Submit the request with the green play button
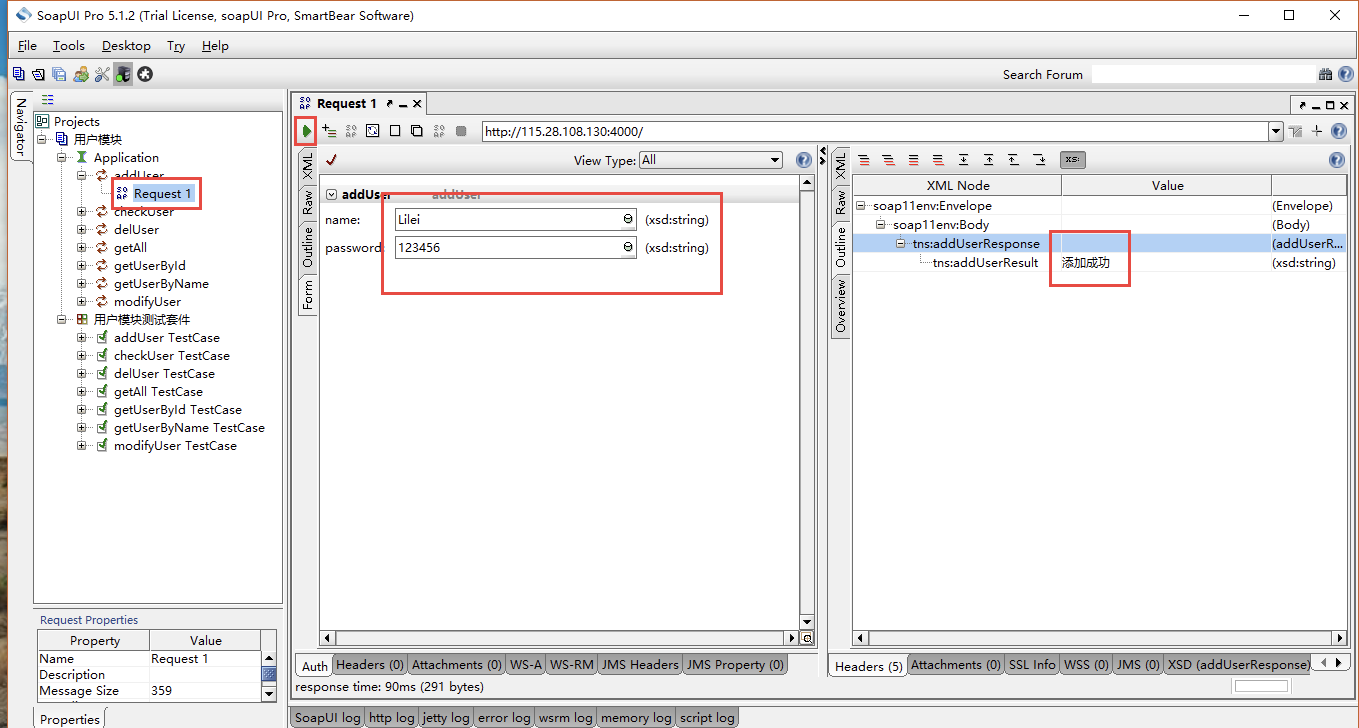Viewport: 1359px width, 728px height. [x=307, y=131]
